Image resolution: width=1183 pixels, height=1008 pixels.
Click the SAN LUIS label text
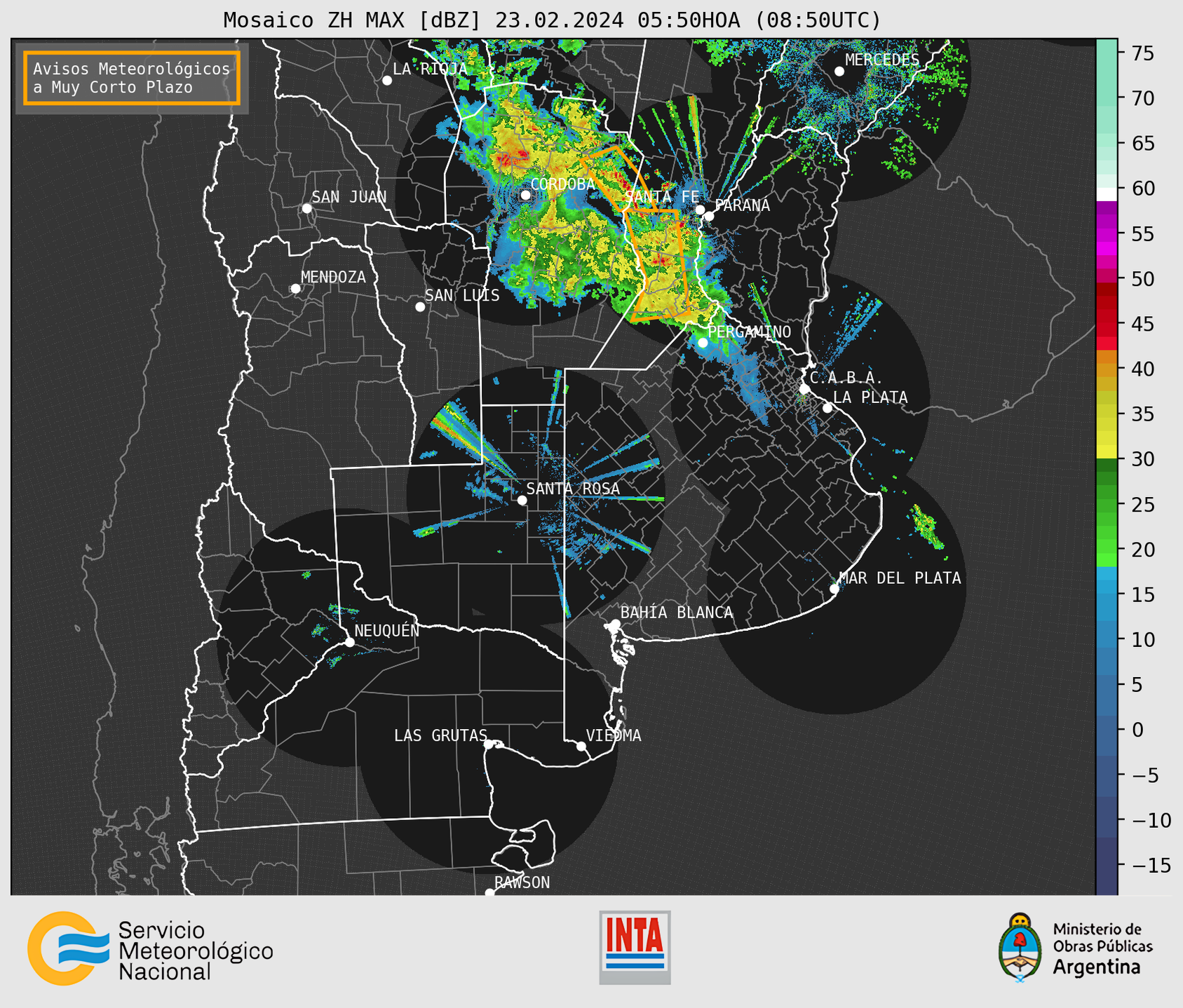[463, 296]
